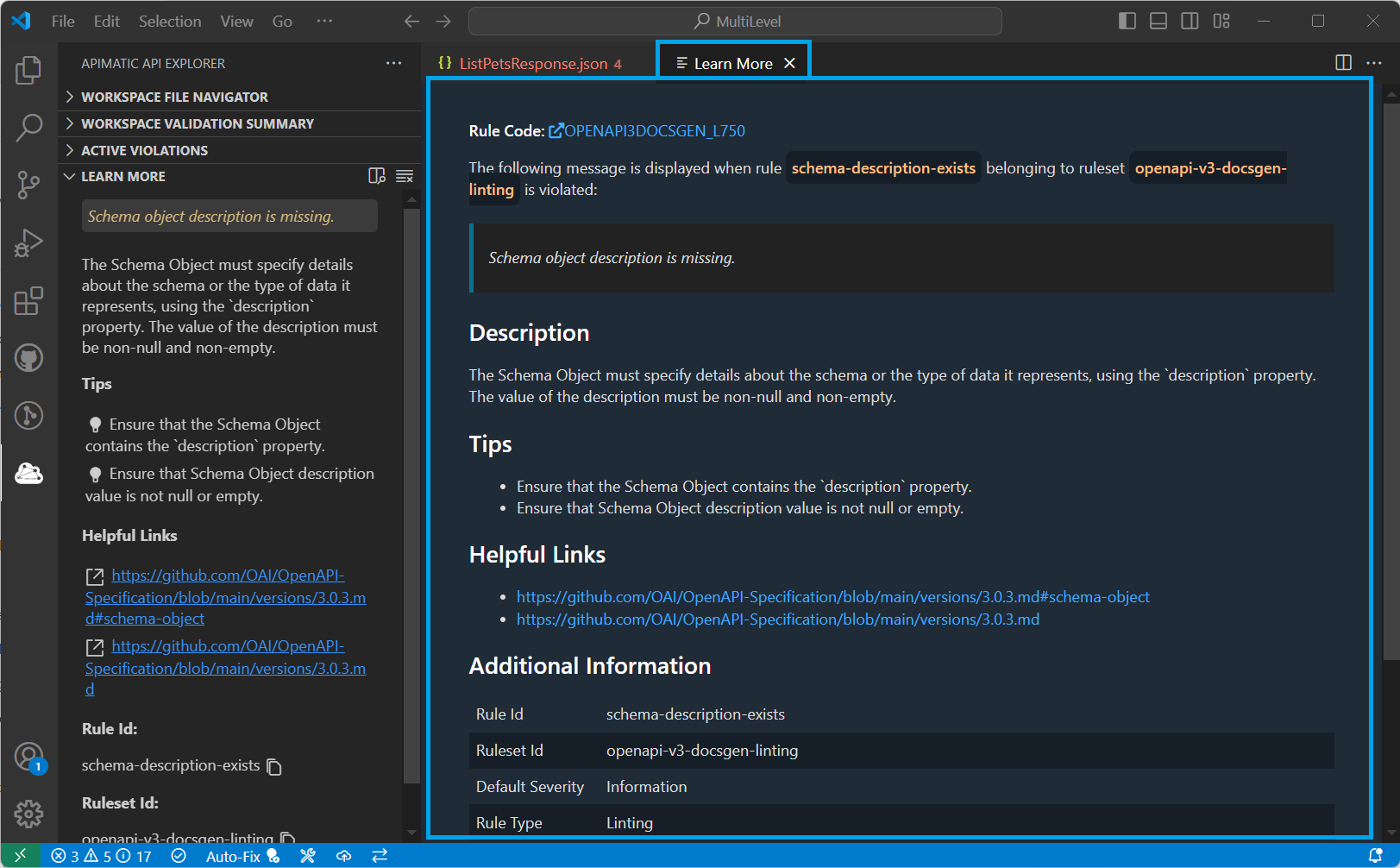Open the second sidebar 3.0.3.md GitHub link

225,668
